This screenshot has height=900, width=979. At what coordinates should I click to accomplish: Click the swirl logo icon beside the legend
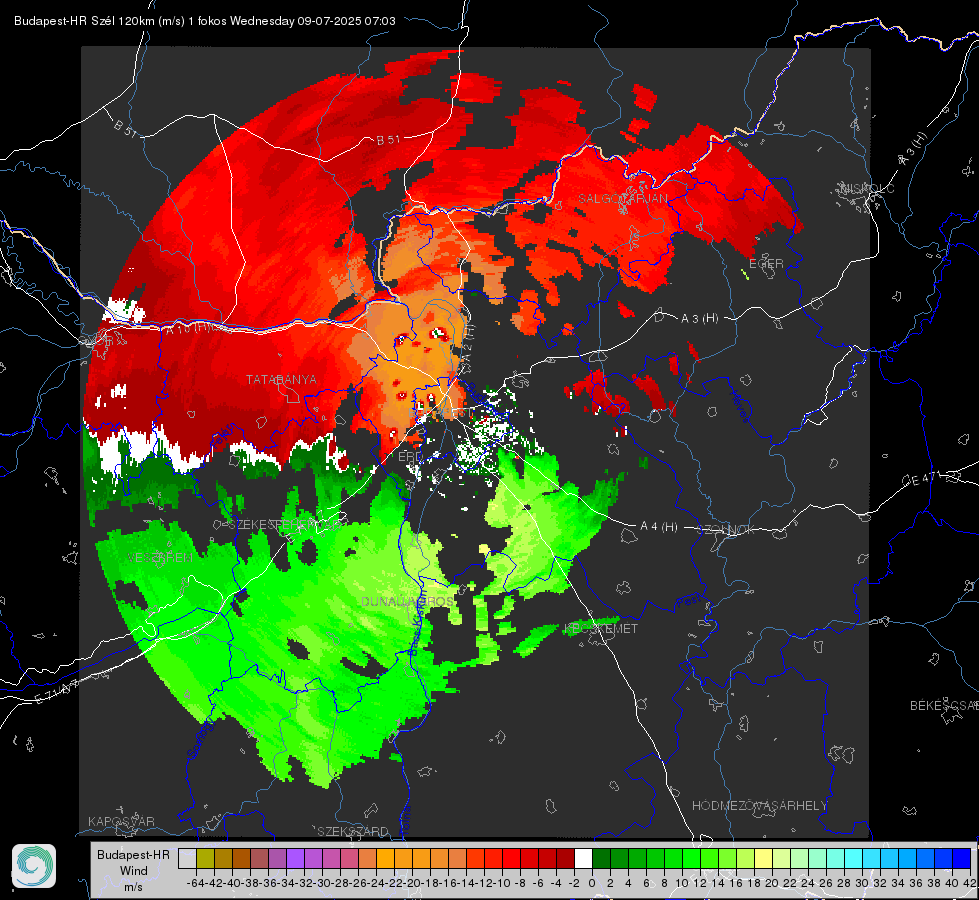click(34, 866)
